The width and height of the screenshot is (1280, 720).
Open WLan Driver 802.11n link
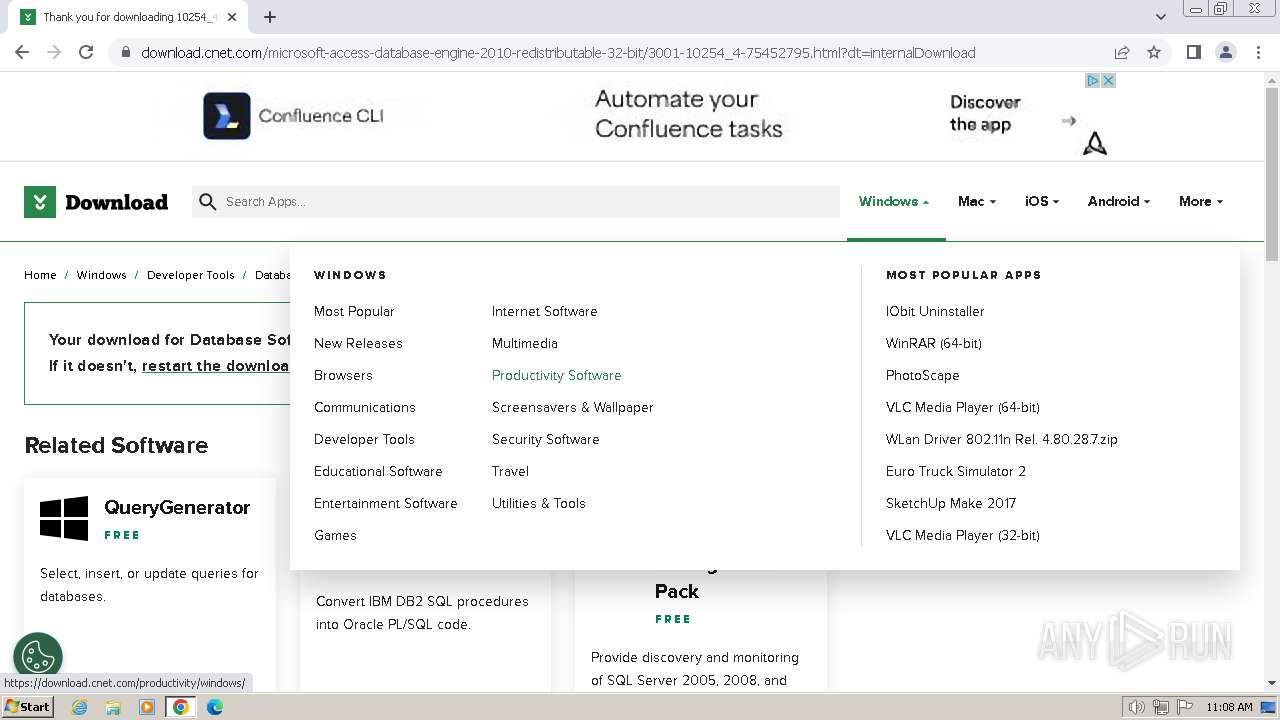pyautogui.click(x=1002, y=440)
